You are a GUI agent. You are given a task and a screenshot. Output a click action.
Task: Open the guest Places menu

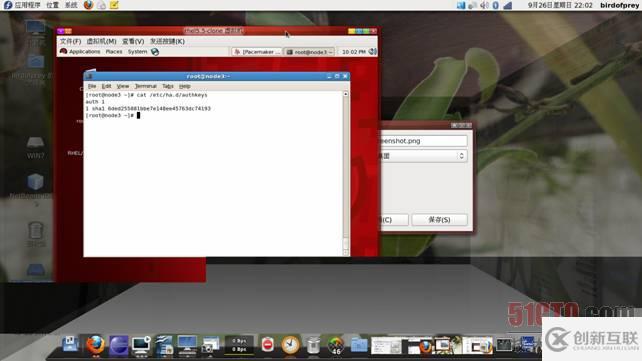click(114, 52)
